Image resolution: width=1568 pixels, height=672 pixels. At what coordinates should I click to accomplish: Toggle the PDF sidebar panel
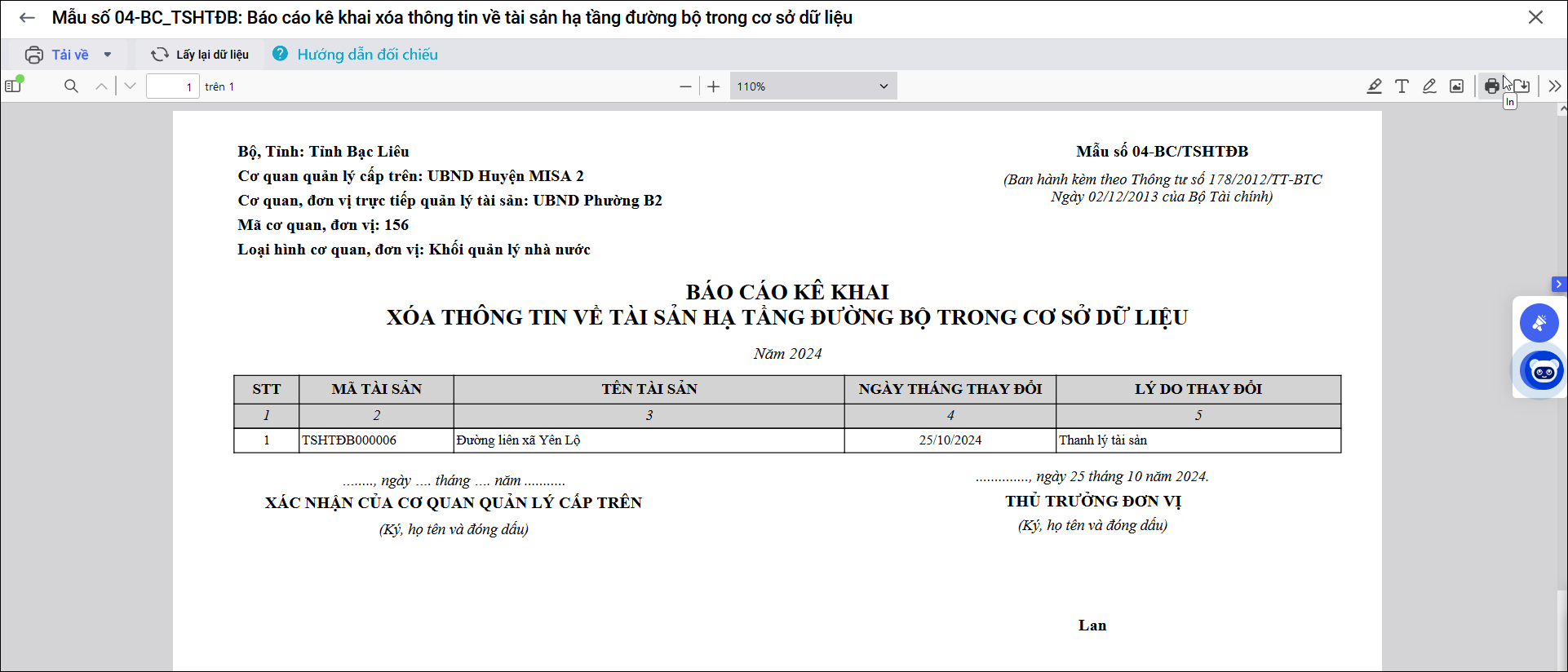click(14, 86)
